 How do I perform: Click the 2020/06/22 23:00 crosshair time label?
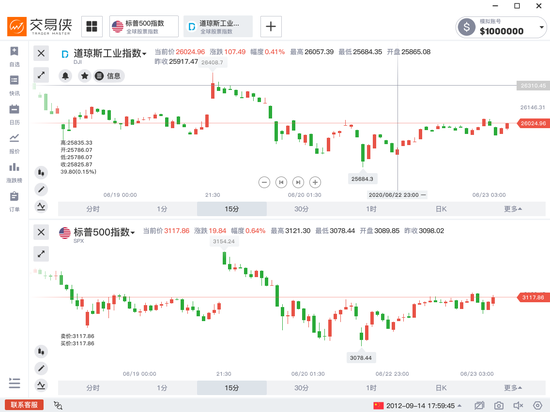click(x=397, y=195)
